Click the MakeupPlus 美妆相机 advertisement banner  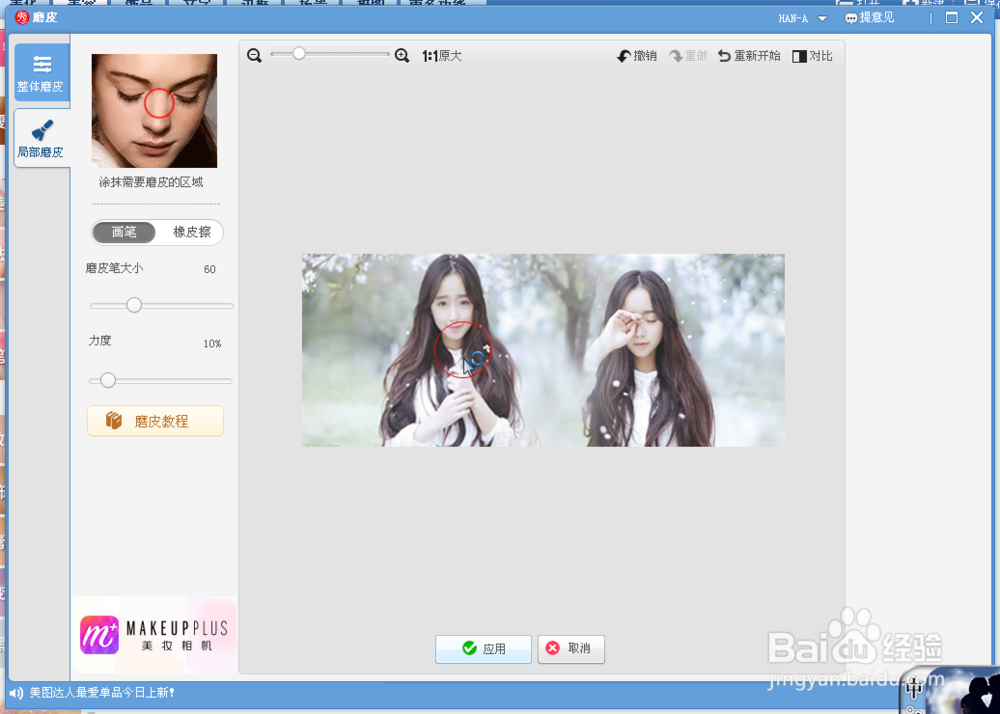click(x=154, y=634)
